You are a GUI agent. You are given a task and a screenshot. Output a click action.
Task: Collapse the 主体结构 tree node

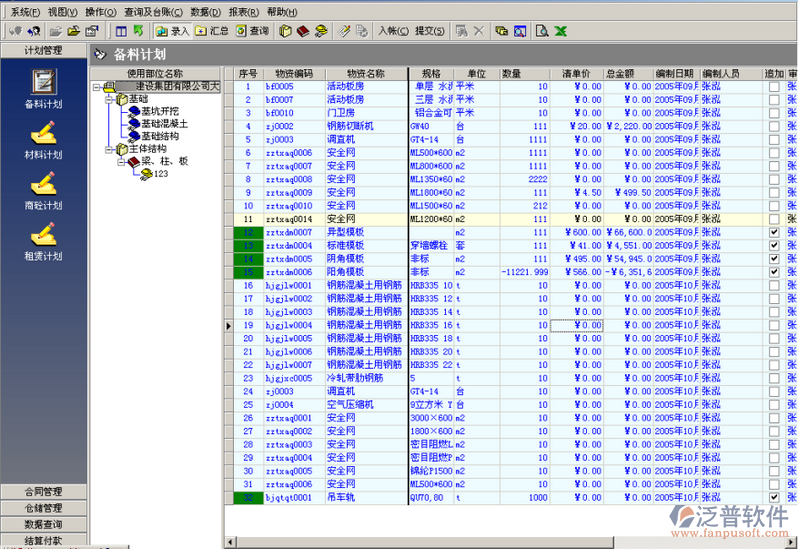click(x=108, y=149)
